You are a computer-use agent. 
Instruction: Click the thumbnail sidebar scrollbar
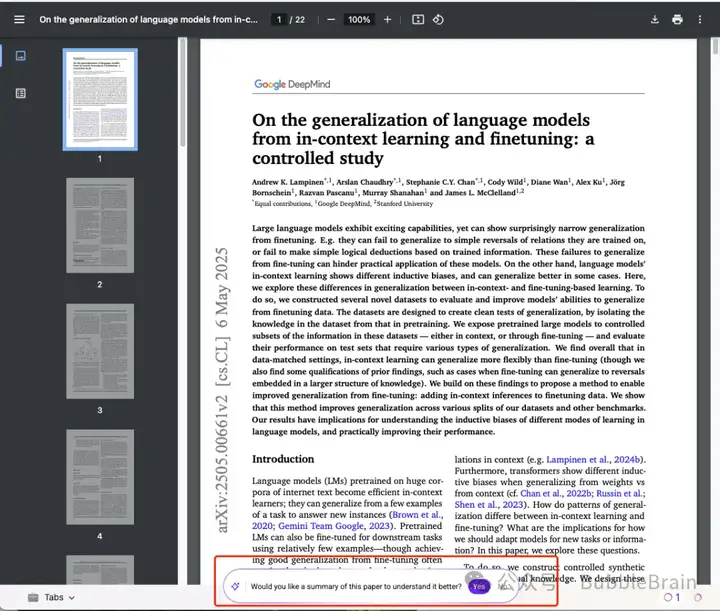pyautogui.click(x=182, y=93)
